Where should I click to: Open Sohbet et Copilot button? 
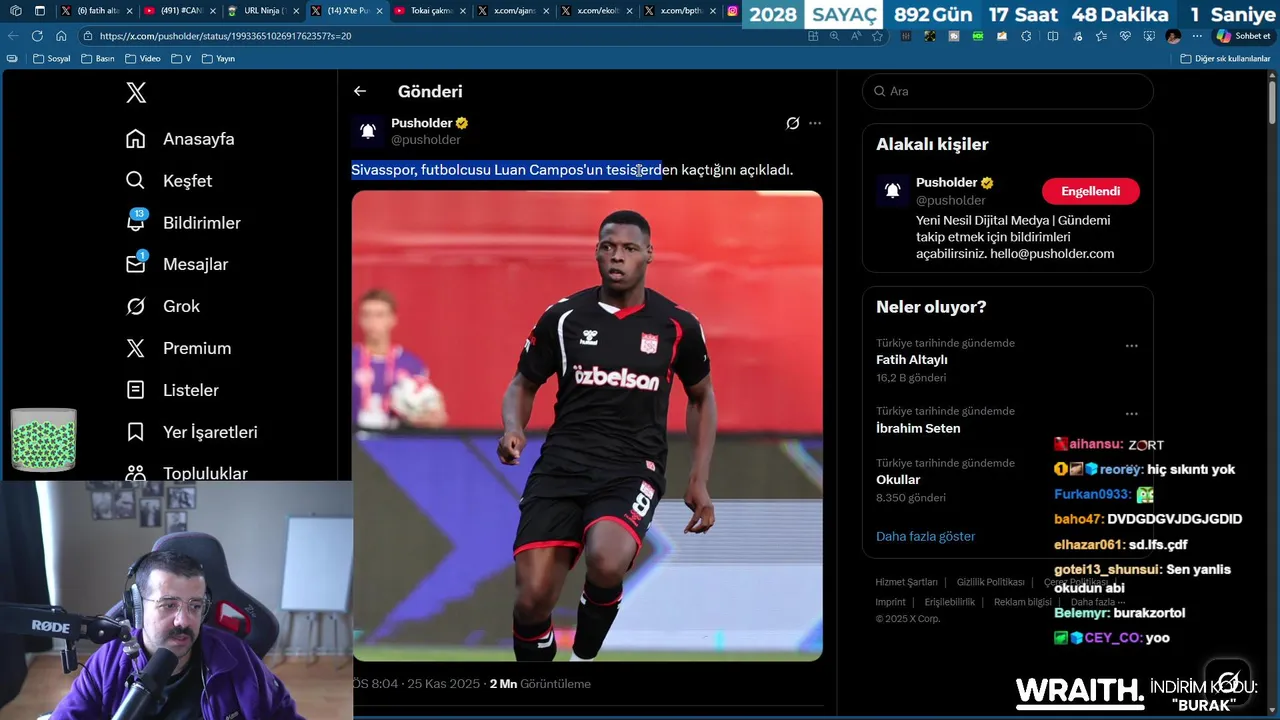point(1243,36)
